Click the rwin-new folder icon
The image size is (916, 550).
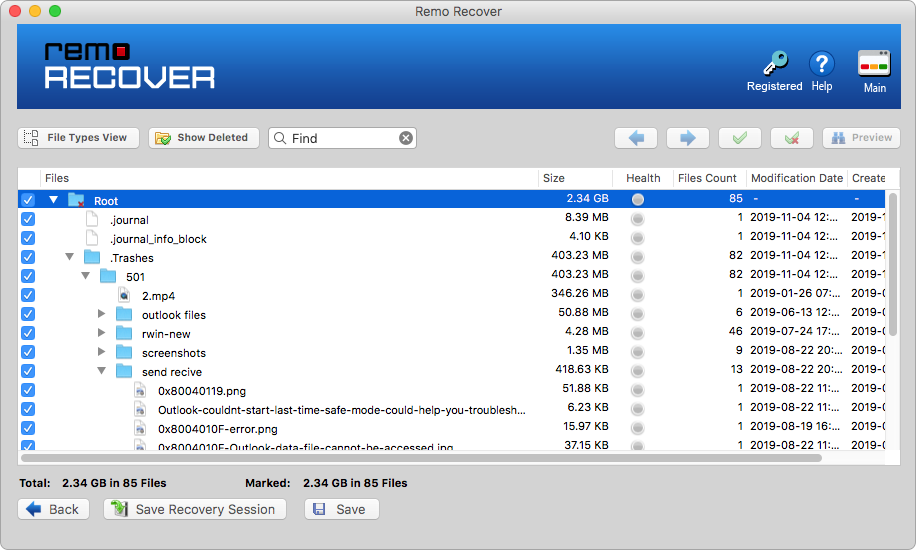coord(124,333)
